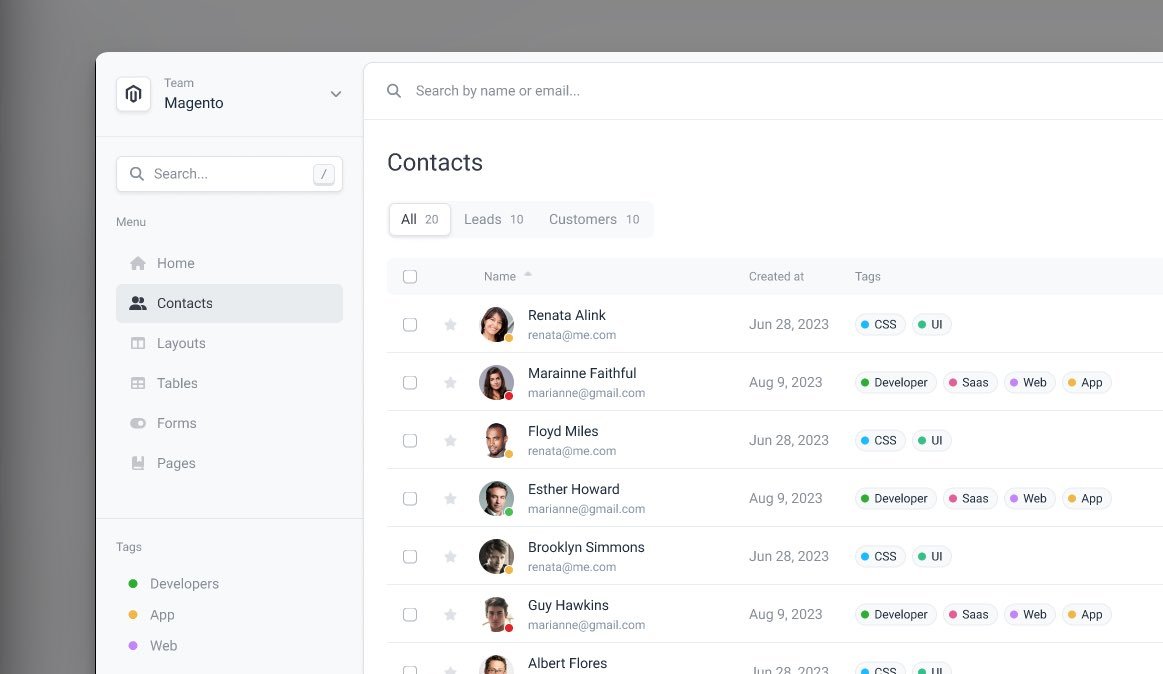Open the Customers tab

tap(594, 219)
